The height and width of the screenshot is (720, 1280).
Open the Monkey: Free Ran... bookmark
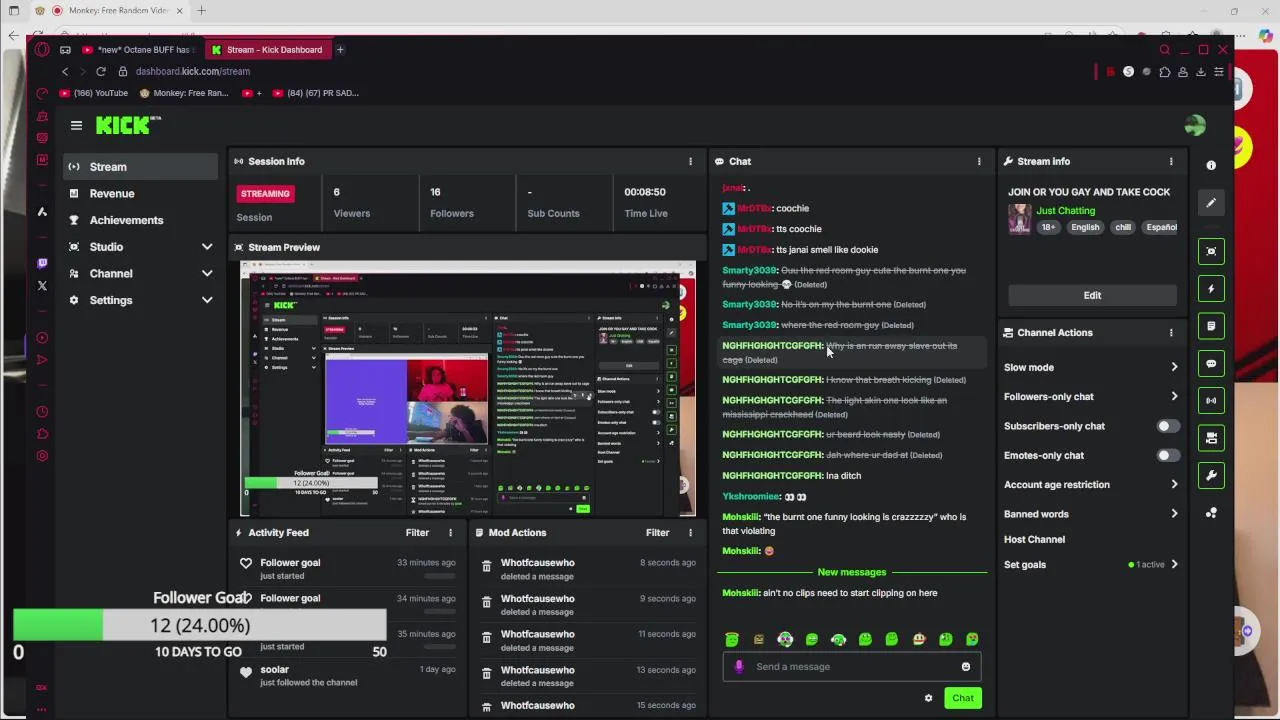184,93
